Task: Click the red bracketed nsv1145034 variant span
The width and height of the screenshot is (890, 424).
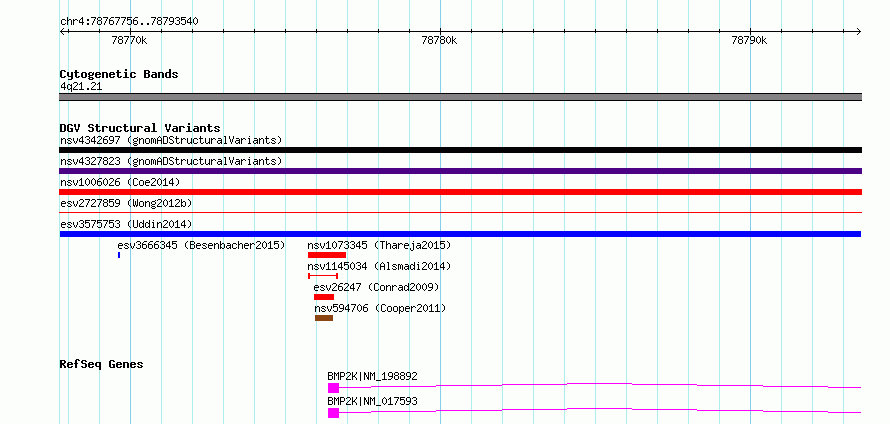Action: [323, 276]
